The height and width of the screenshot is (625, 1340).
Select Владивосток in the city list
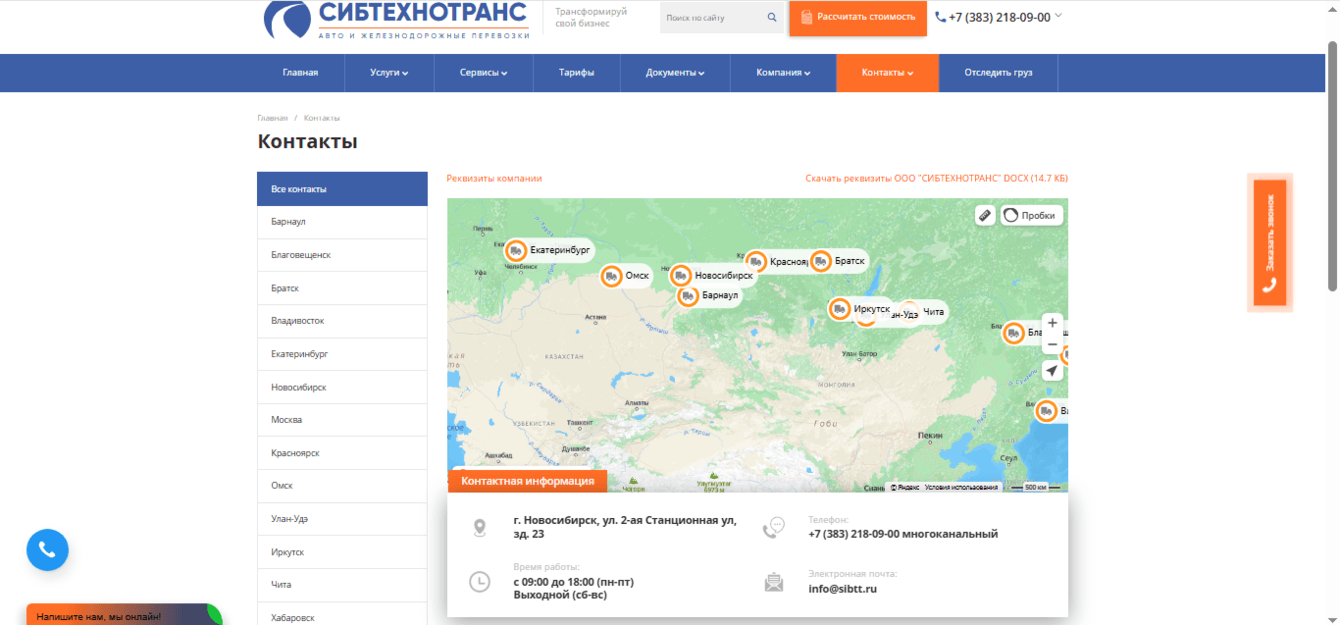342,321
